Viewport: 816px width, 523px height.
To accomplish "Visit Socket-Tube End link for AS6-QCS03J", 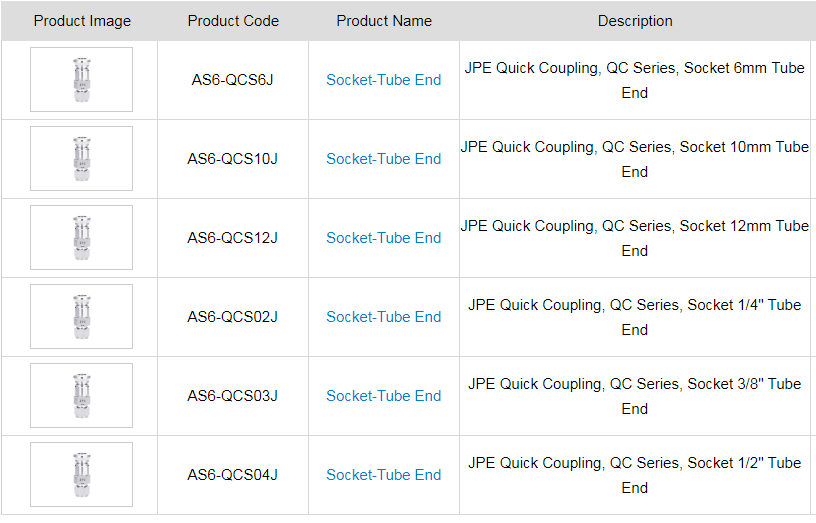I will click(383, 396).
